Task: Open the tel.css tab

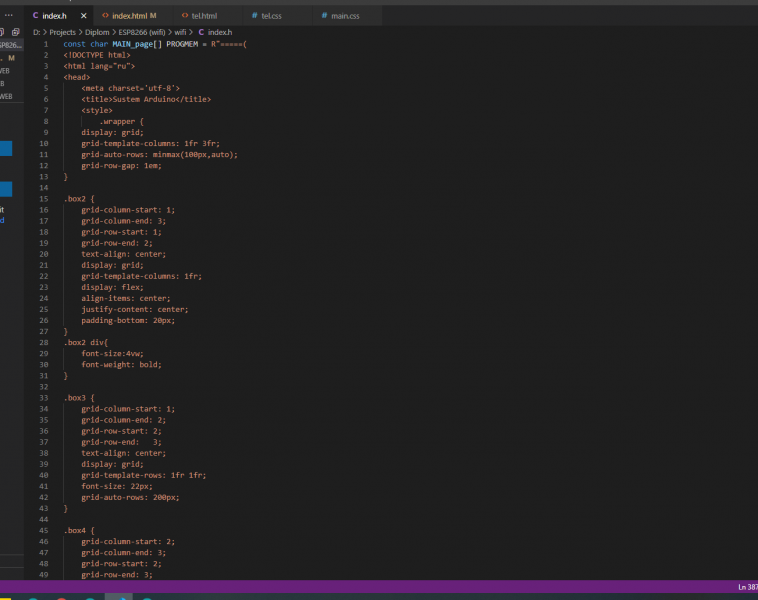Action: click(x=271, y=16)
